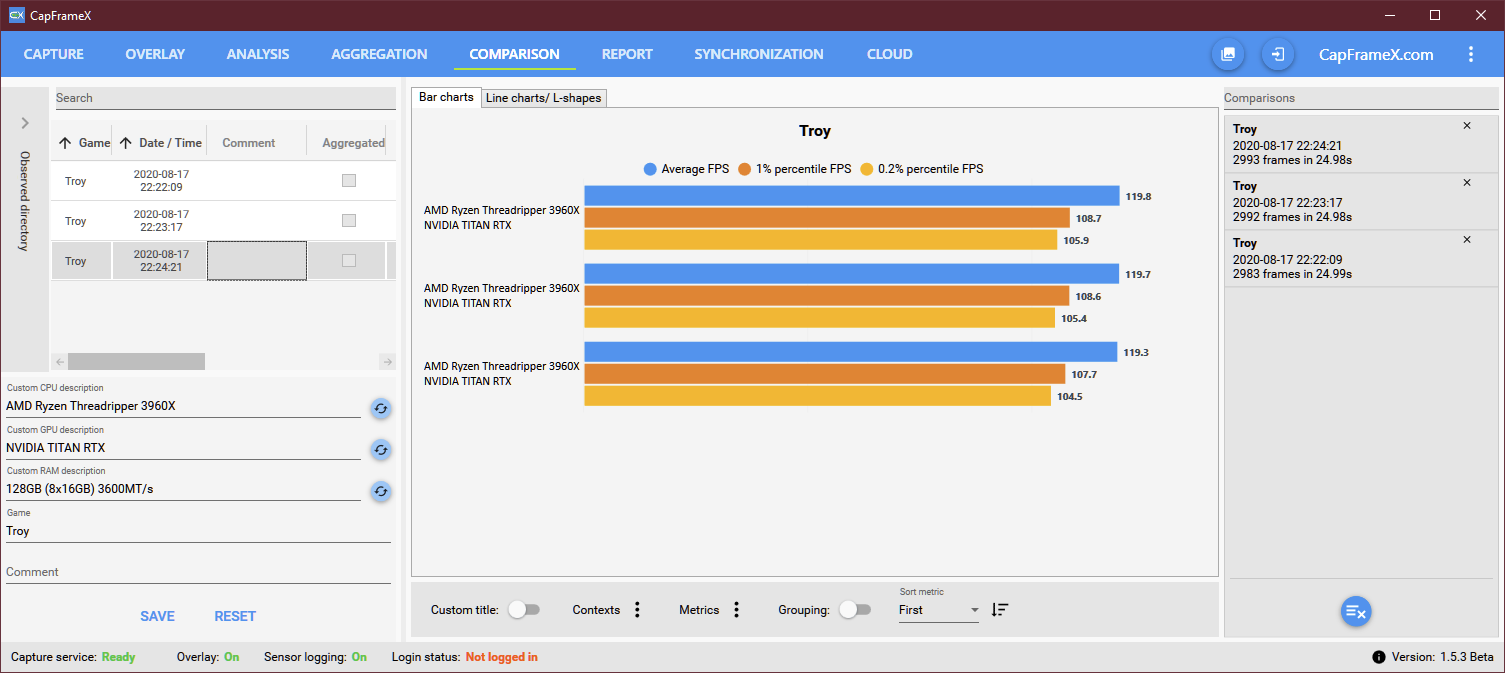The width and height of the screenshot is (1505, 673).
Task: Open the SYNCHRONIZATION tab
Action: 759,54
